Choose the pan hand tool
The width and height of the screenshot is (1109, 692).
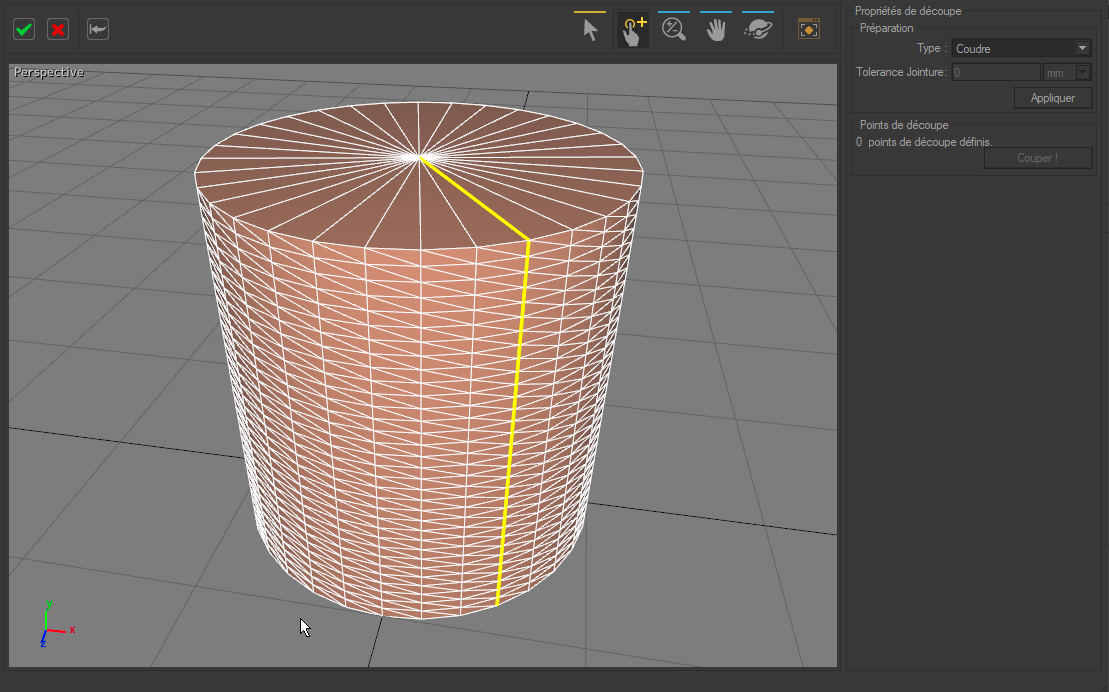click(x=716, y=30)
